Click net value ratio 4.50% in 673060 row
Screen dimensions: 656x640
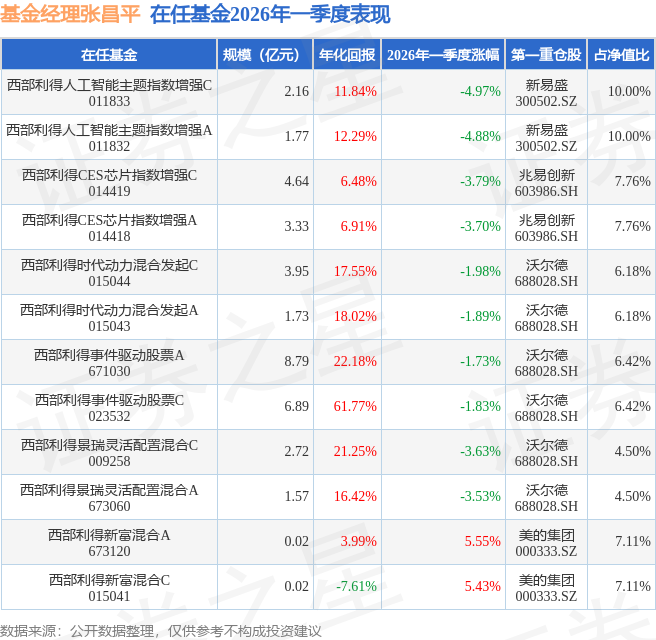tap(633, 496)
